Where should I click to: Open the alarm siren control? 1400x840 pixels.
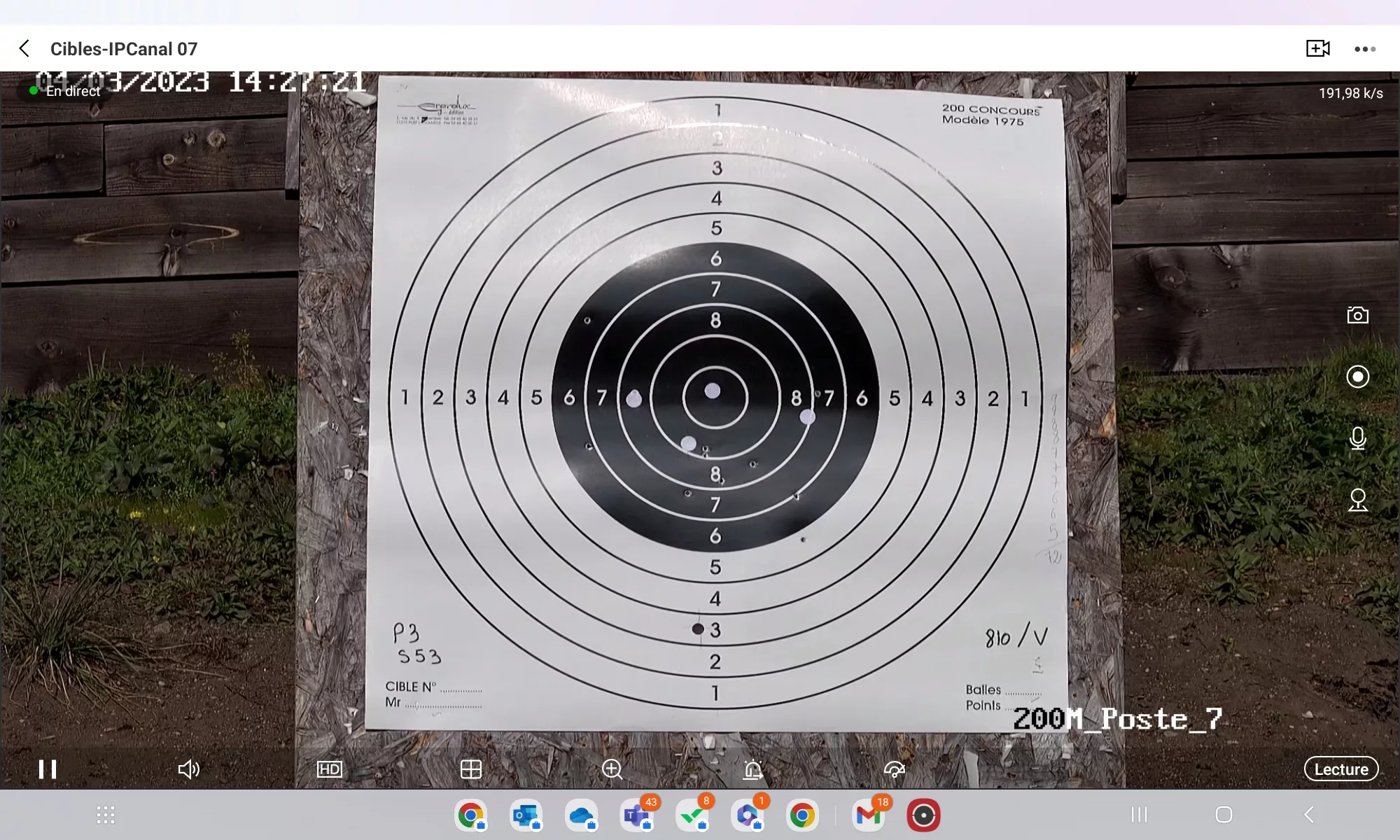coord(753,769)
